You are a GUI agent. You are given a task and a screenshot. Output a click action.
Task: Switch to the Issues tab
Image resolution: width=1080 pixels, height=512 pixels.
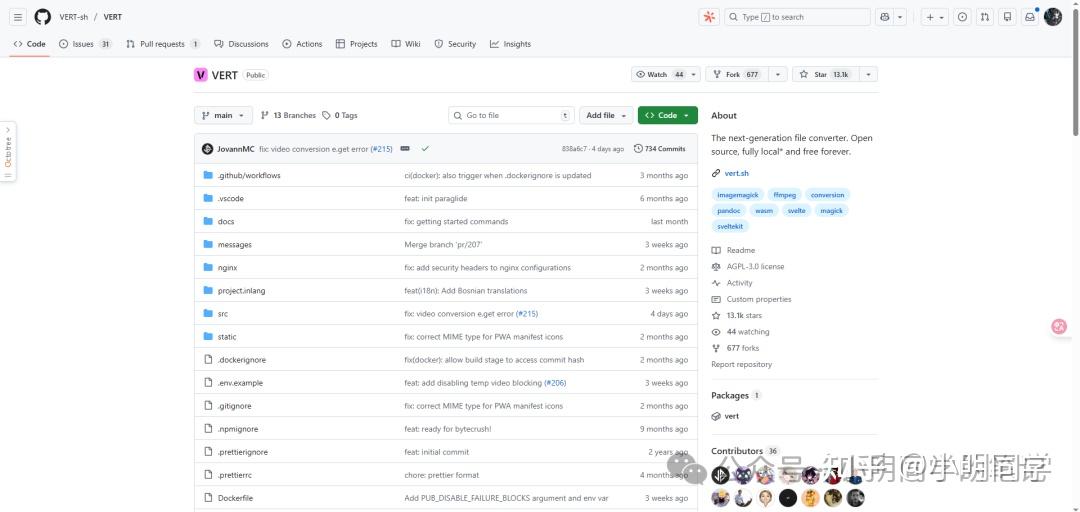[x=84, y=44]
